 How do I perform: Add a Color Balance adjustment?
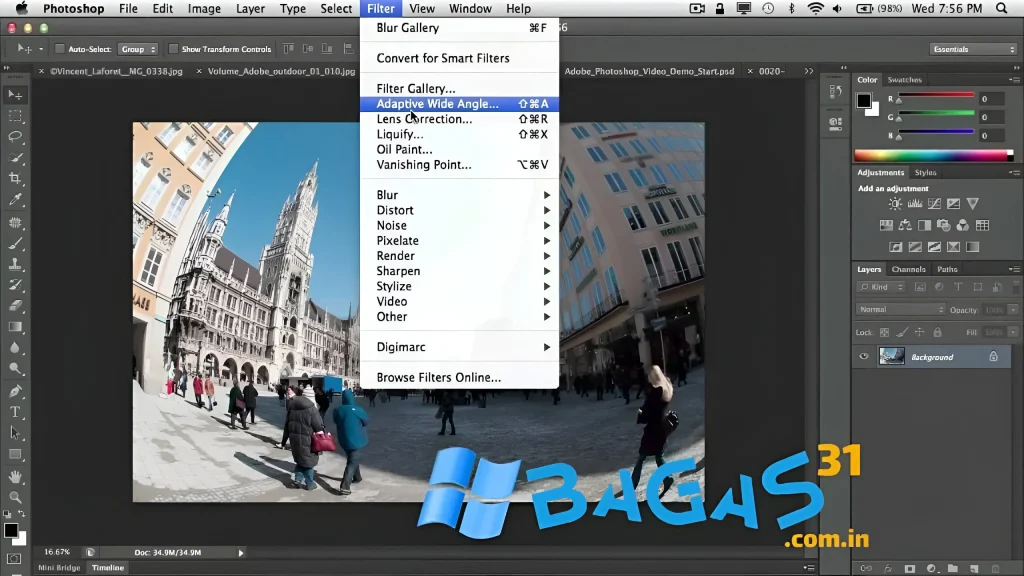tap(905, 225)
